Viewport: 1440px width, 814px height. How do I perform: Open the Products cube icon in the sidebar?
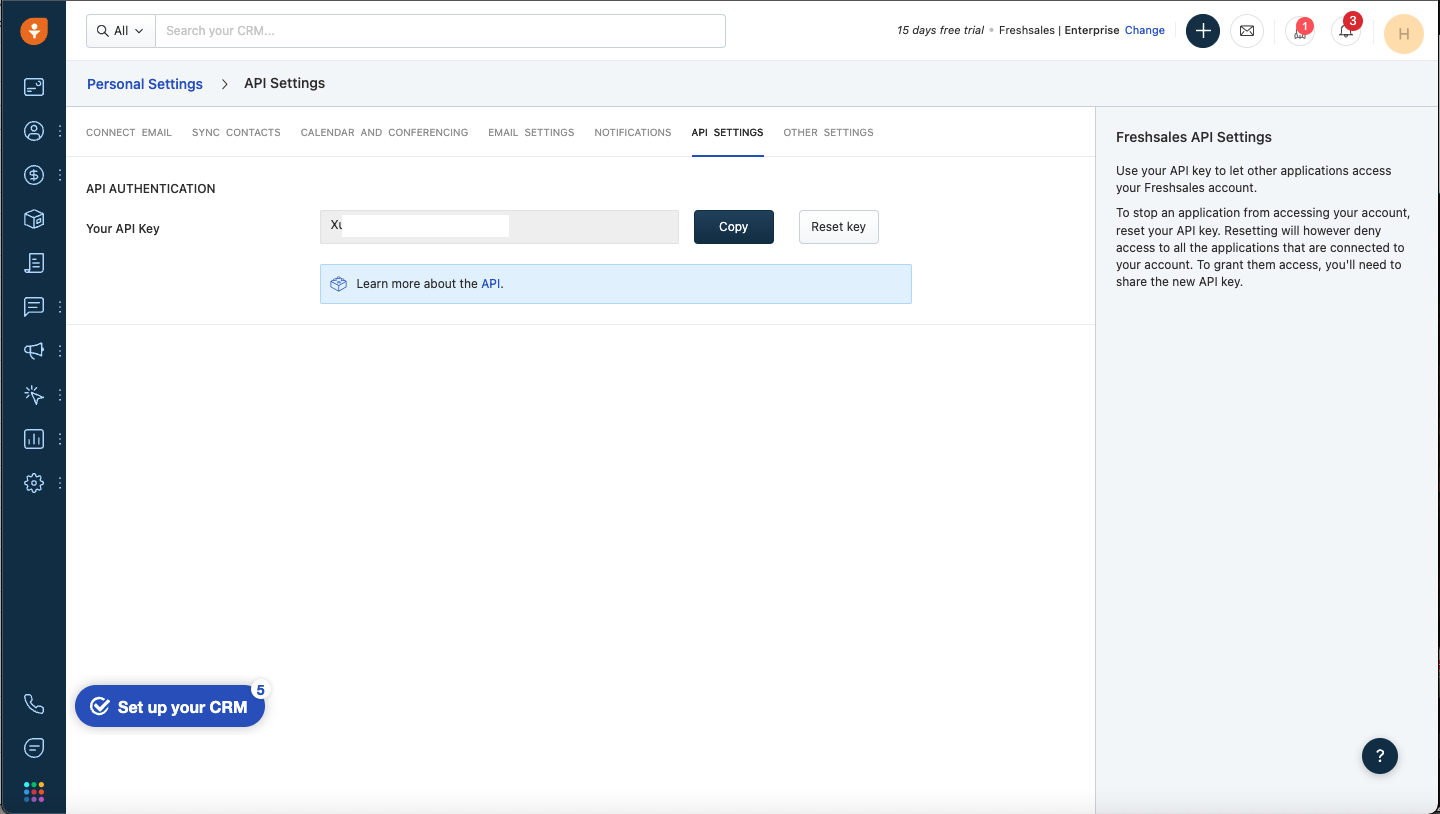tap(34, 219)
